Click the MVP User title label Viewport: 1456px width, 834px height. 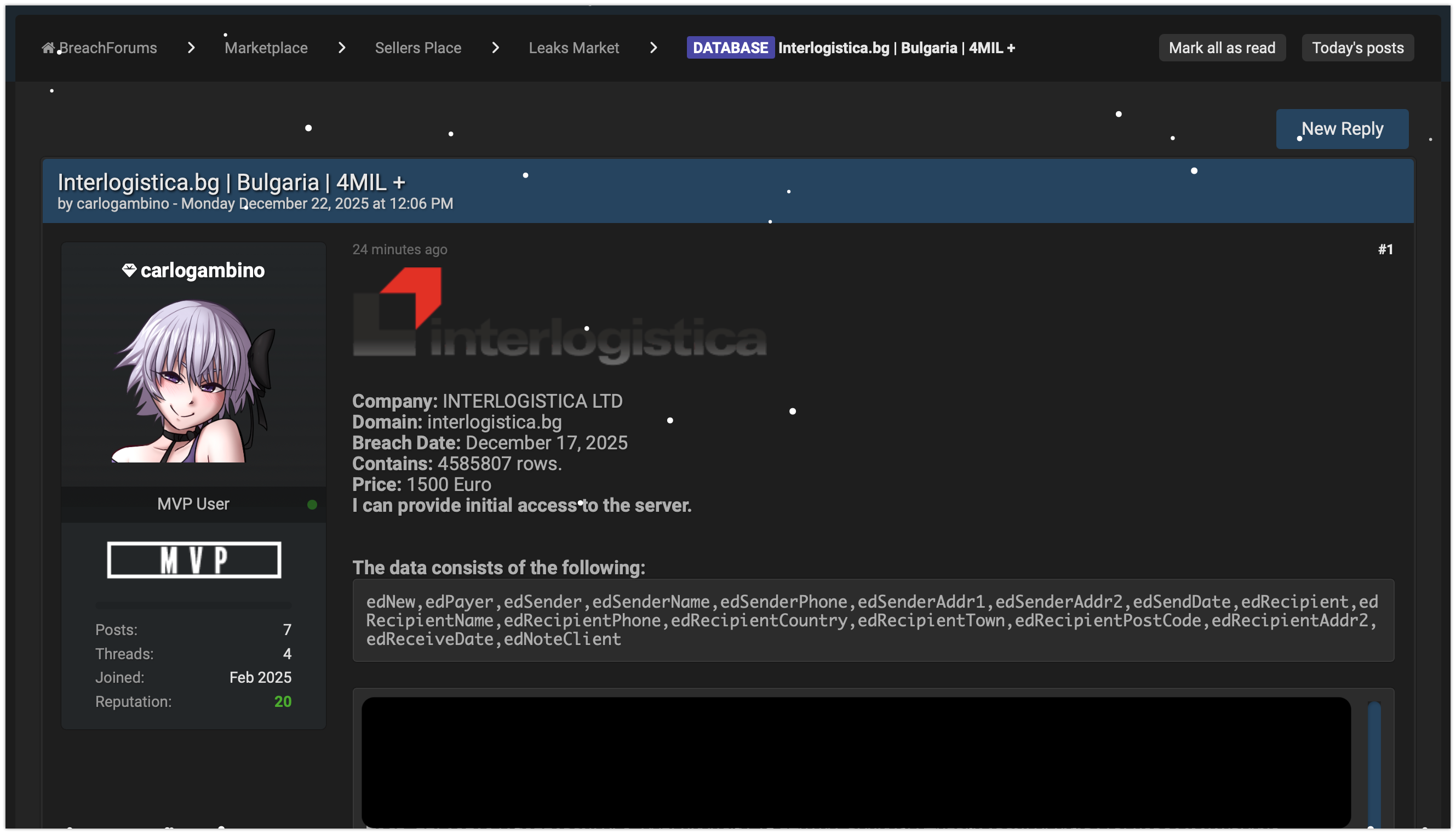pos(193,504)
